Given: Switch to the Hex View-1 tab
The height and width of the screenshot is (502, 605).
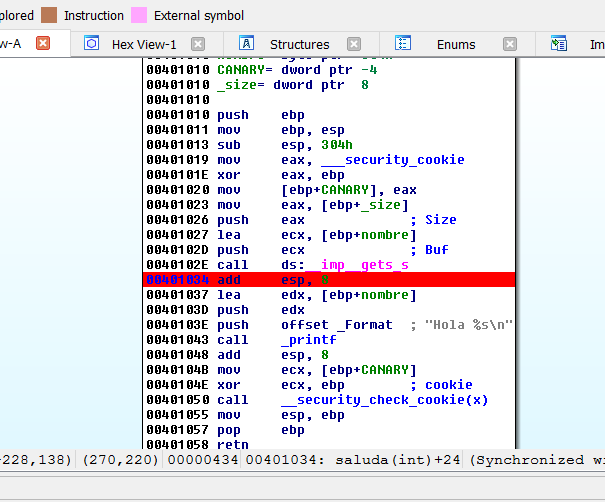Looking at the screenshot, I should tap(143, 44).
